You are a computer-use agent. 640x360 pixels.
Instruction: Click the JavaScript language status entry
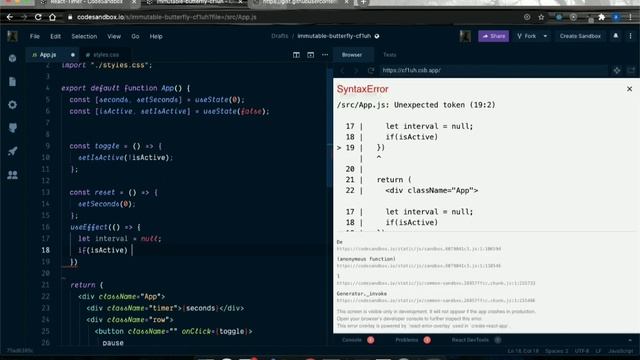pos(620,351)
